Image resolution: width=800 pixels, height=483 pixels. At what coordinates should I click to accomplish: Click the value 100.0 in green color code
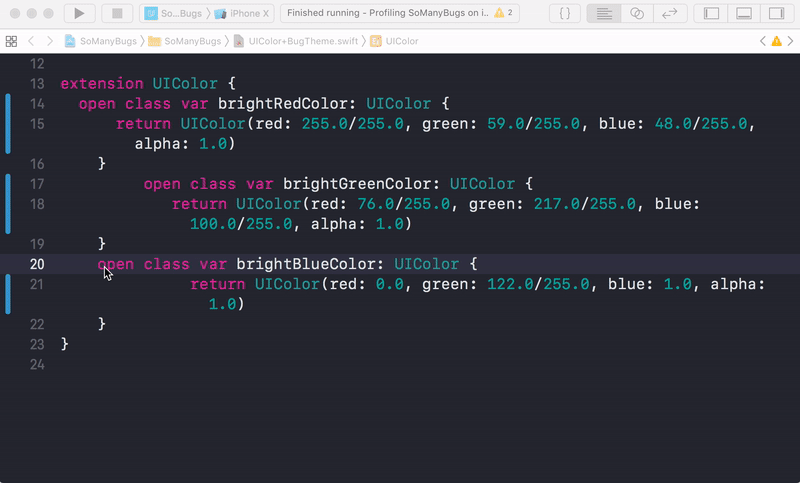pos(213,224)
